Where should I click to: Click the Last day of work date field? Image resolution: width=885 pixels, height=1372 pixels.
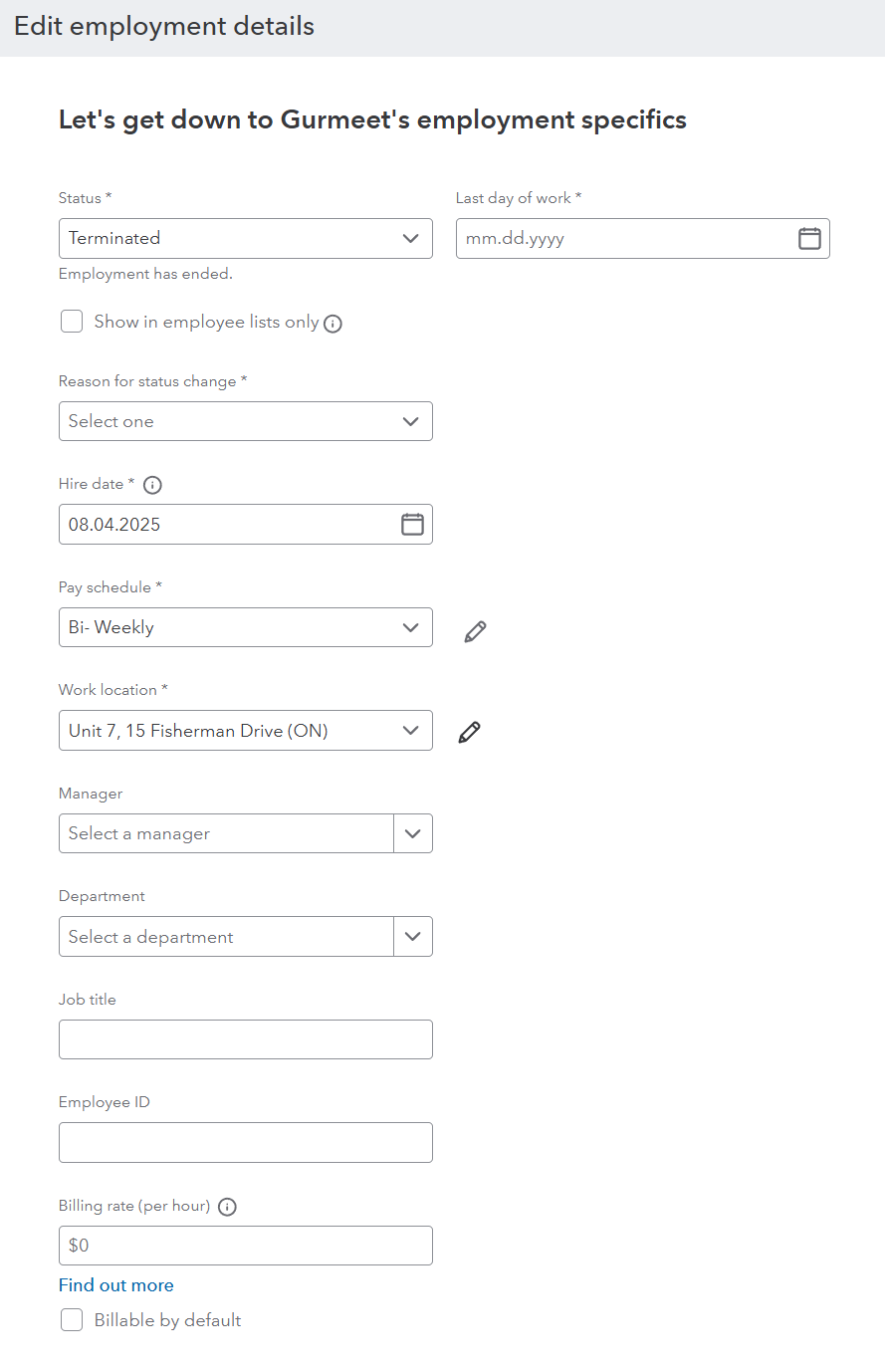pyautogui.click(x=624, y=239)
